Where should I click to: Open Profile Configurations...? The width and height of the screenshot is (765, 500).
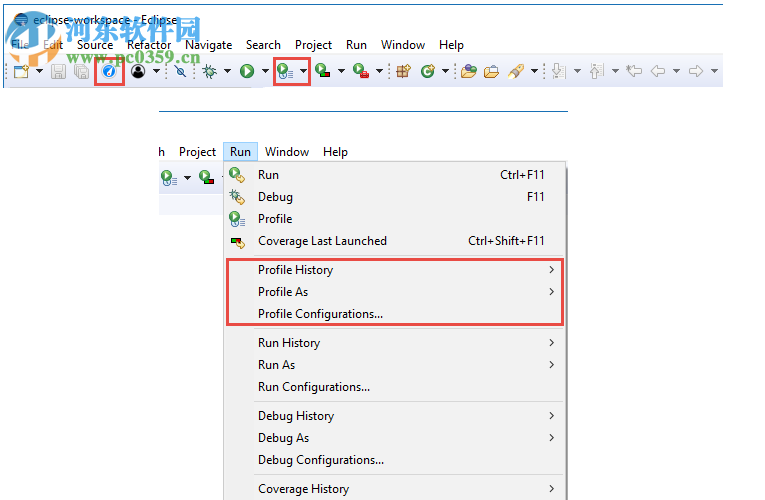coord(395,314)
